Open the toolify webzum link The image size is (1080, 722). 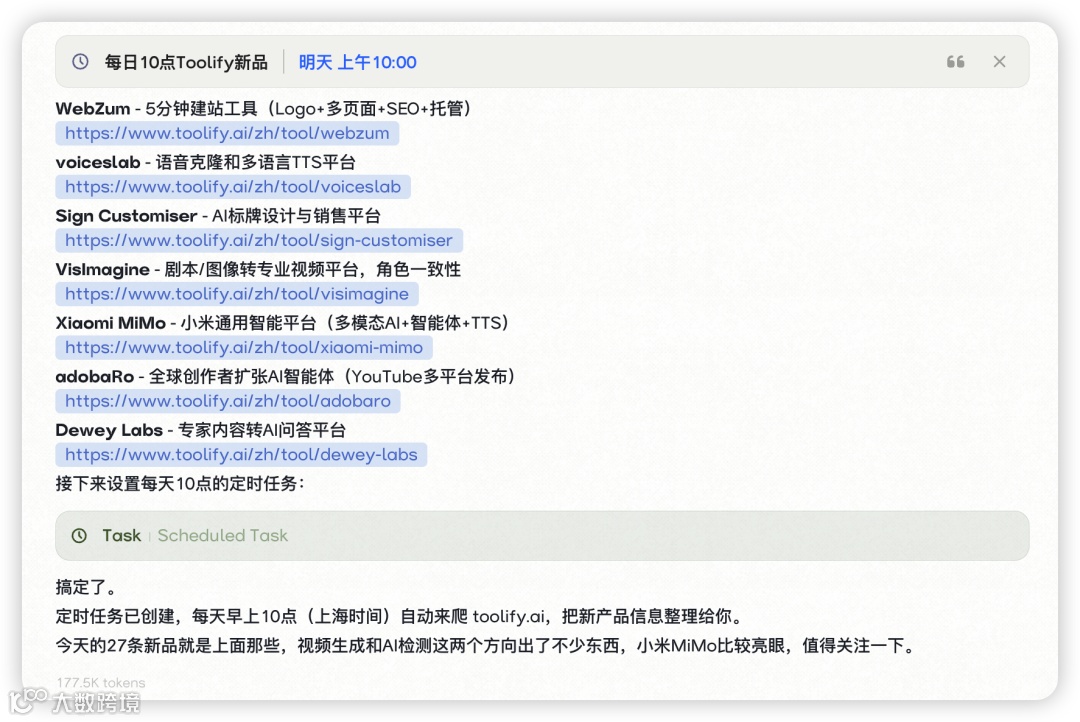click(x=227, y=133)
